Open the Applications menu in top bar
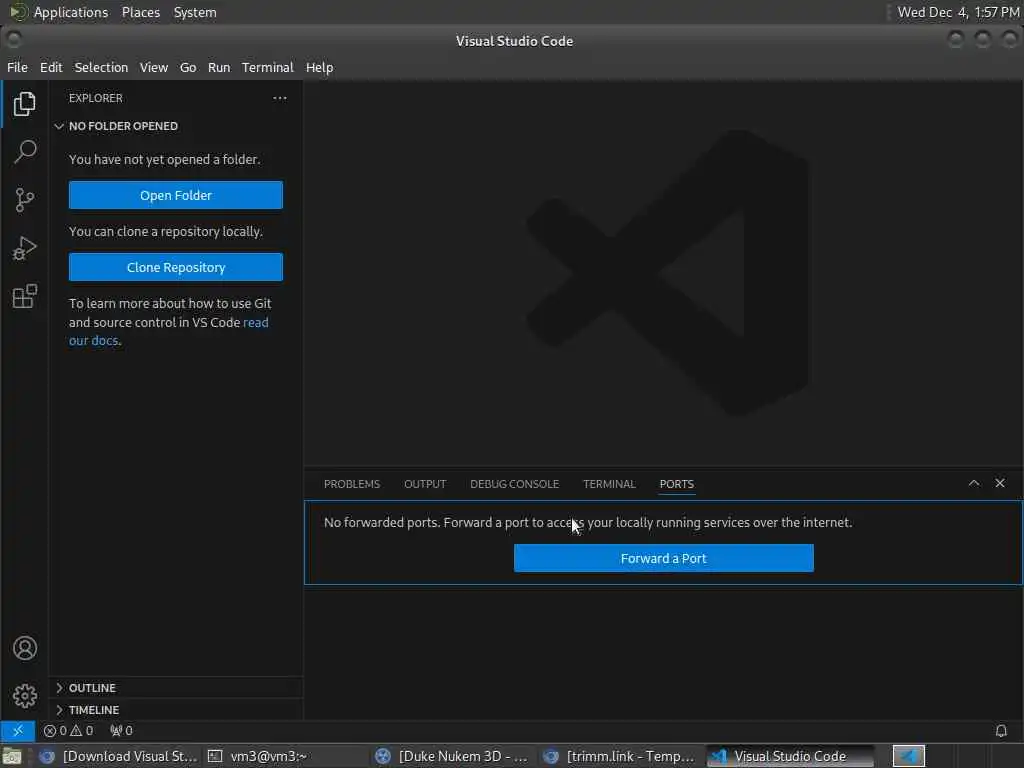The width and height of the screenshot is (1024, 768). 71,12
